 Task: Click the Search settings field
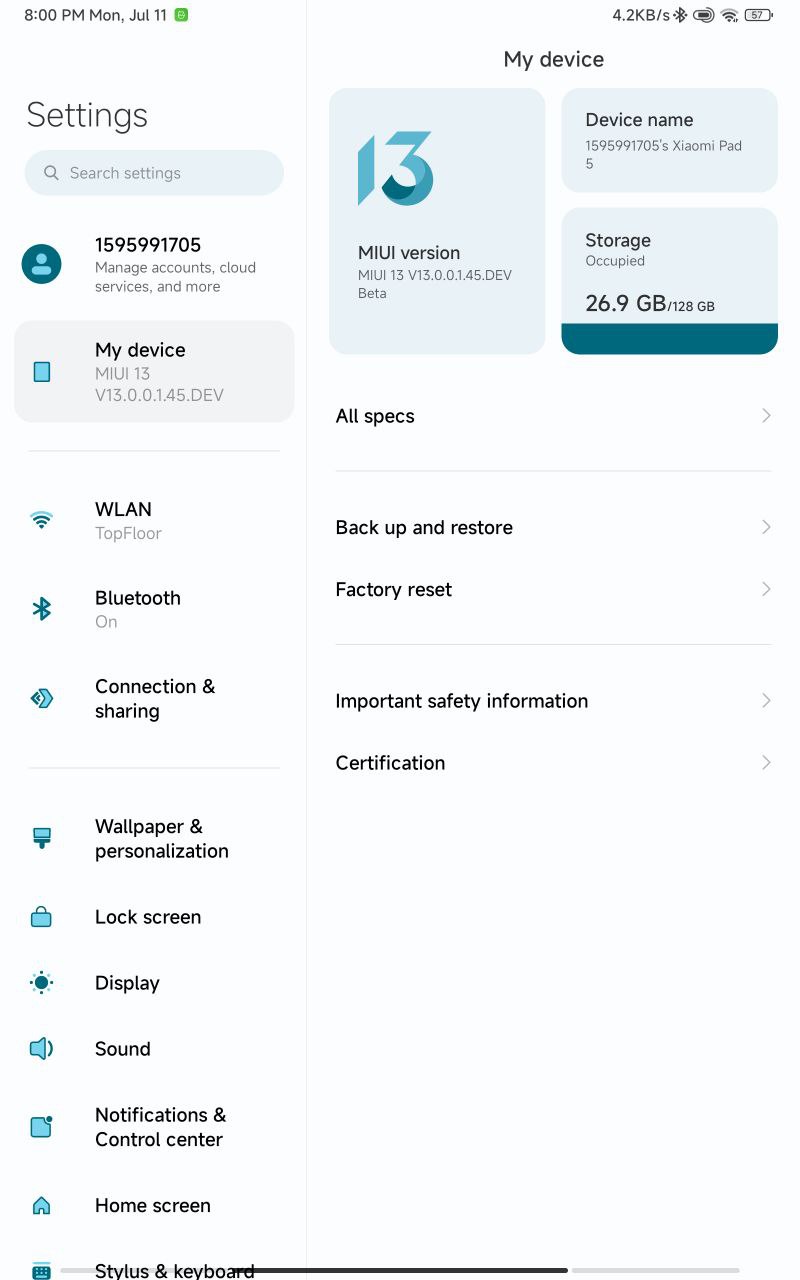[x=154, y=173]
